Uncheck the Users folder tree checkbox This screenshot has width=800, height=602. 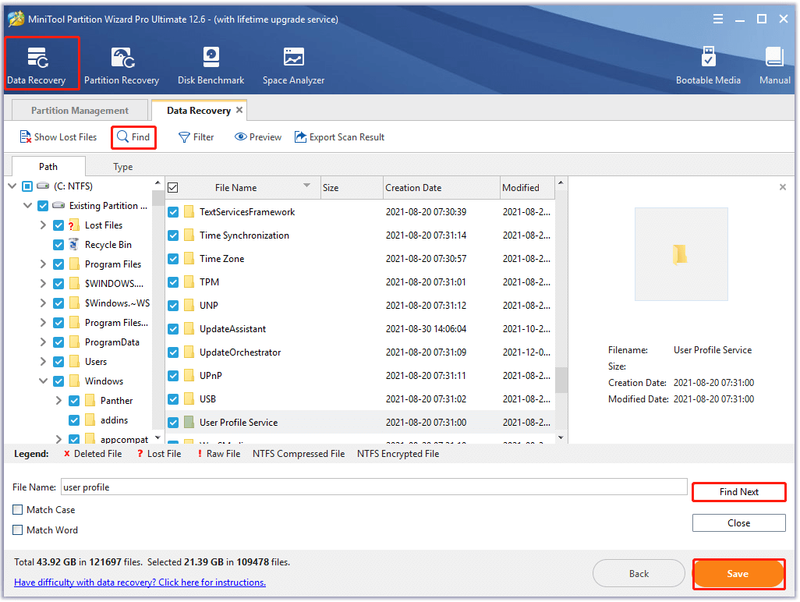pos(58,362)
